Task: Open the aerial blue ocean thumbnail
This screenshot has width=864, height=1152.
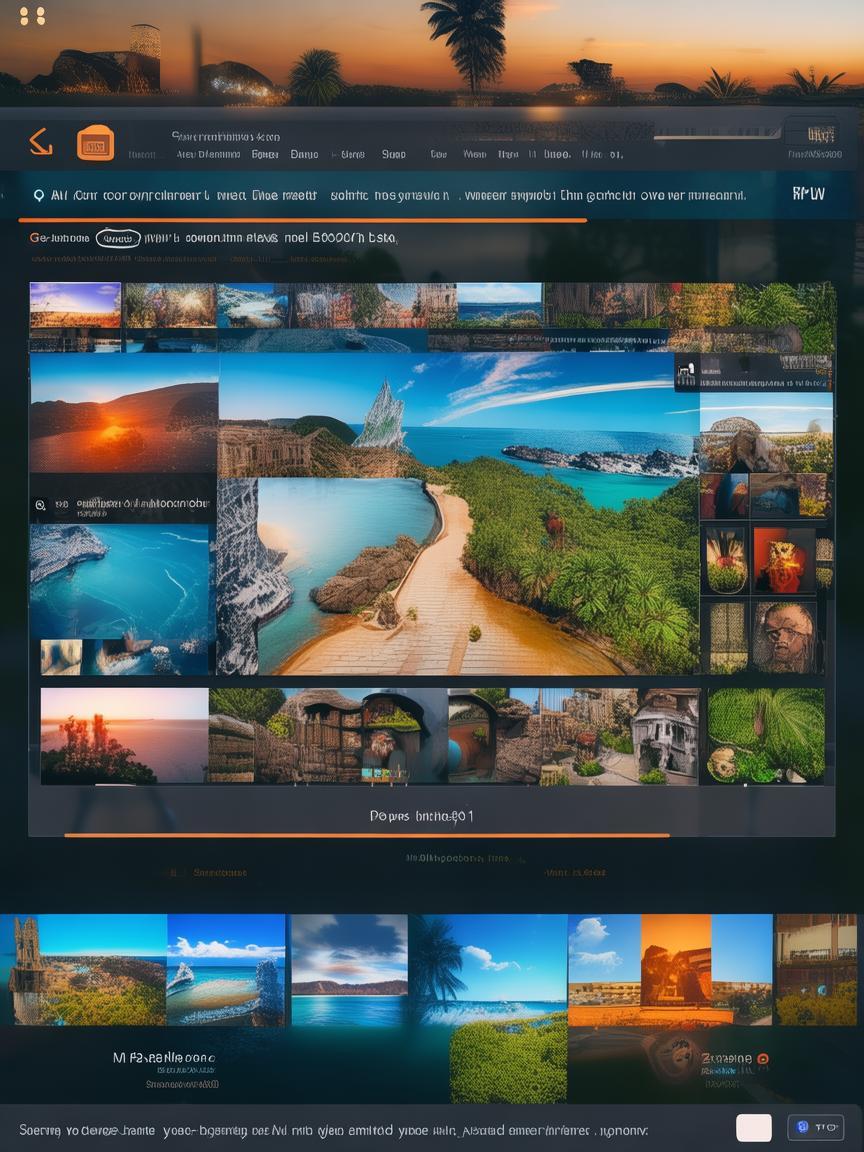Action: click(x=120, y=580)
